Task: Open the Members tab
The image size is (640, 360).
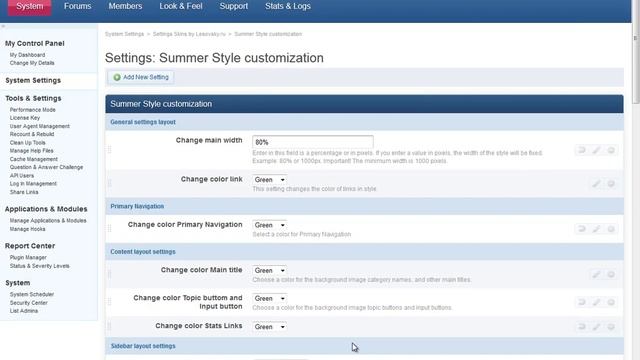Action: pos(125,6)
